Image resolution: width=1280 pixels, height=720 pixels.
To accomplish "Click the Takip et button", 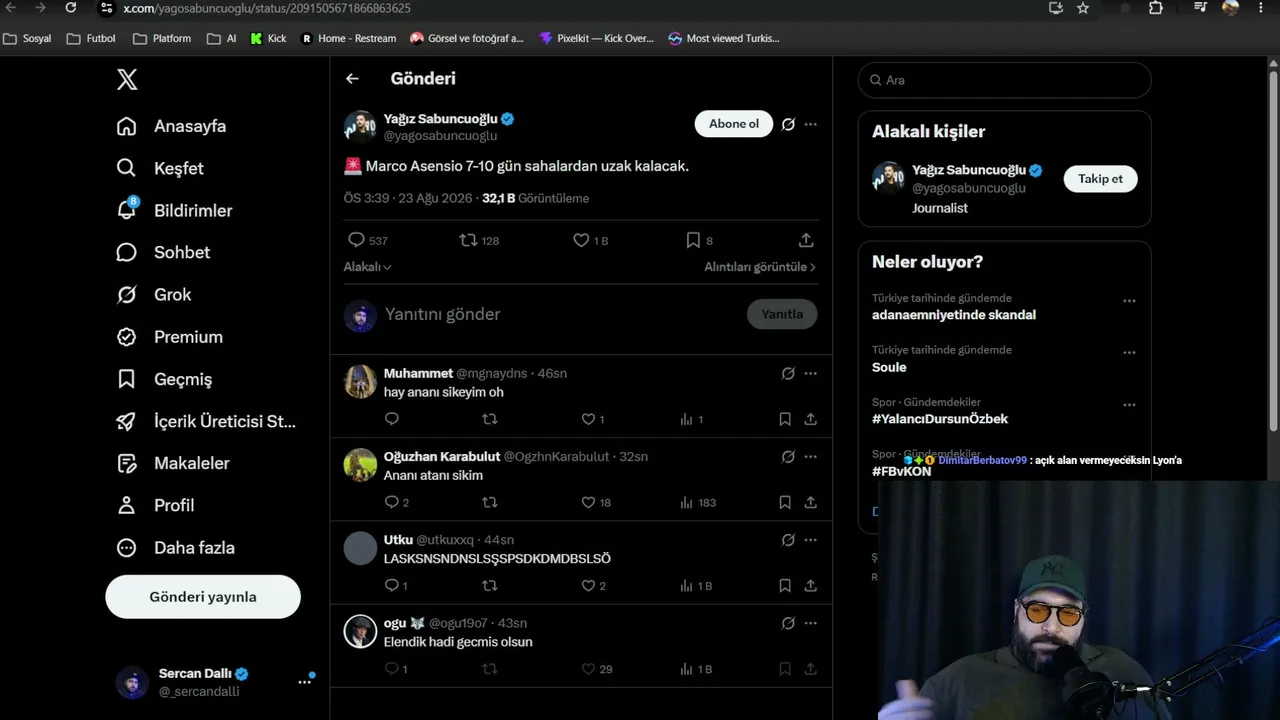I will (x=1100, y=179).
